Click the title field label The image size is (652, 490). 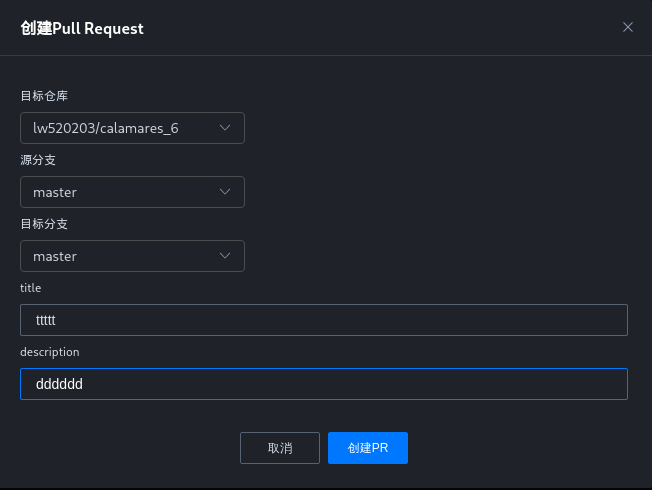pos(30,288)
